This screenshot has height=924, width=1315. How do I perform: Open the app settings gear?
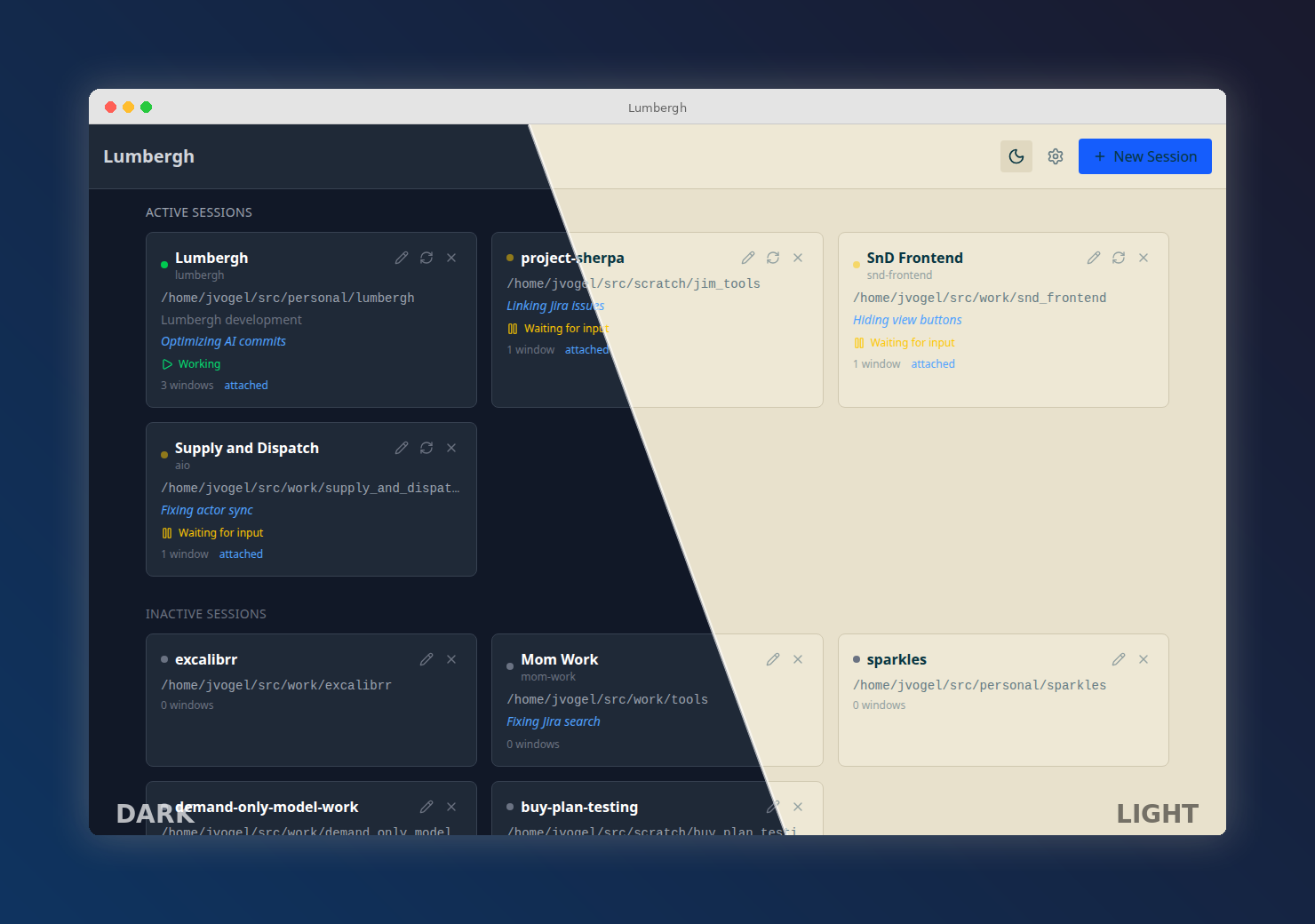1056,155
